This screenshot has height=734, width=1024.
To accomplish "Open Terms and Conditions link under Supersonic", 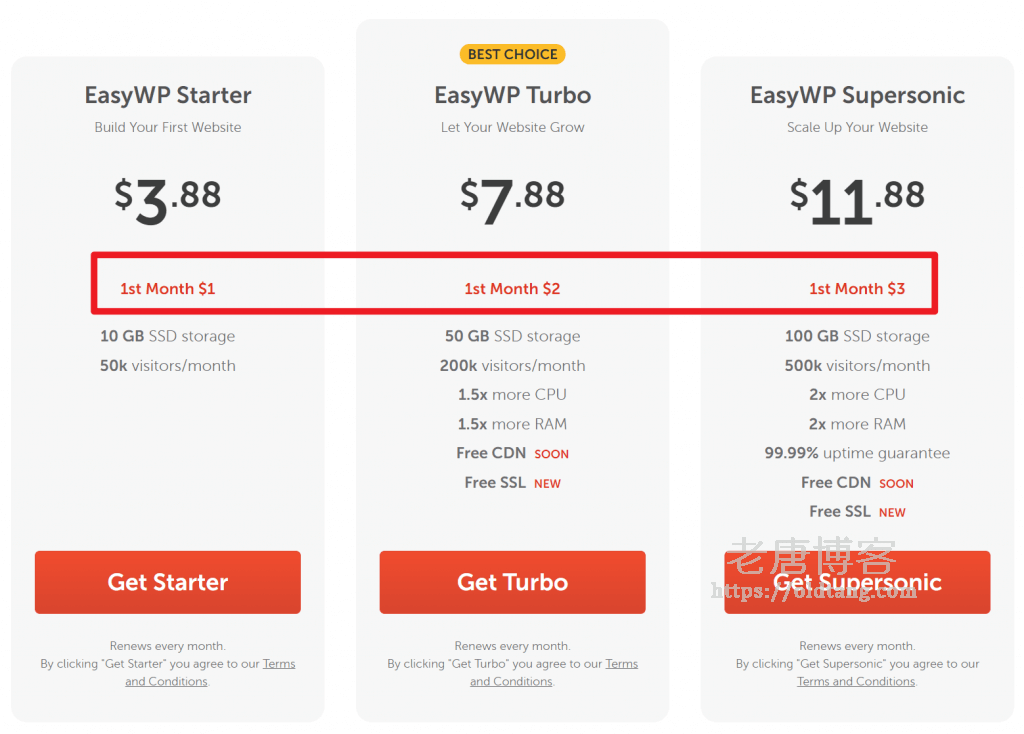I will coord(856,681).
